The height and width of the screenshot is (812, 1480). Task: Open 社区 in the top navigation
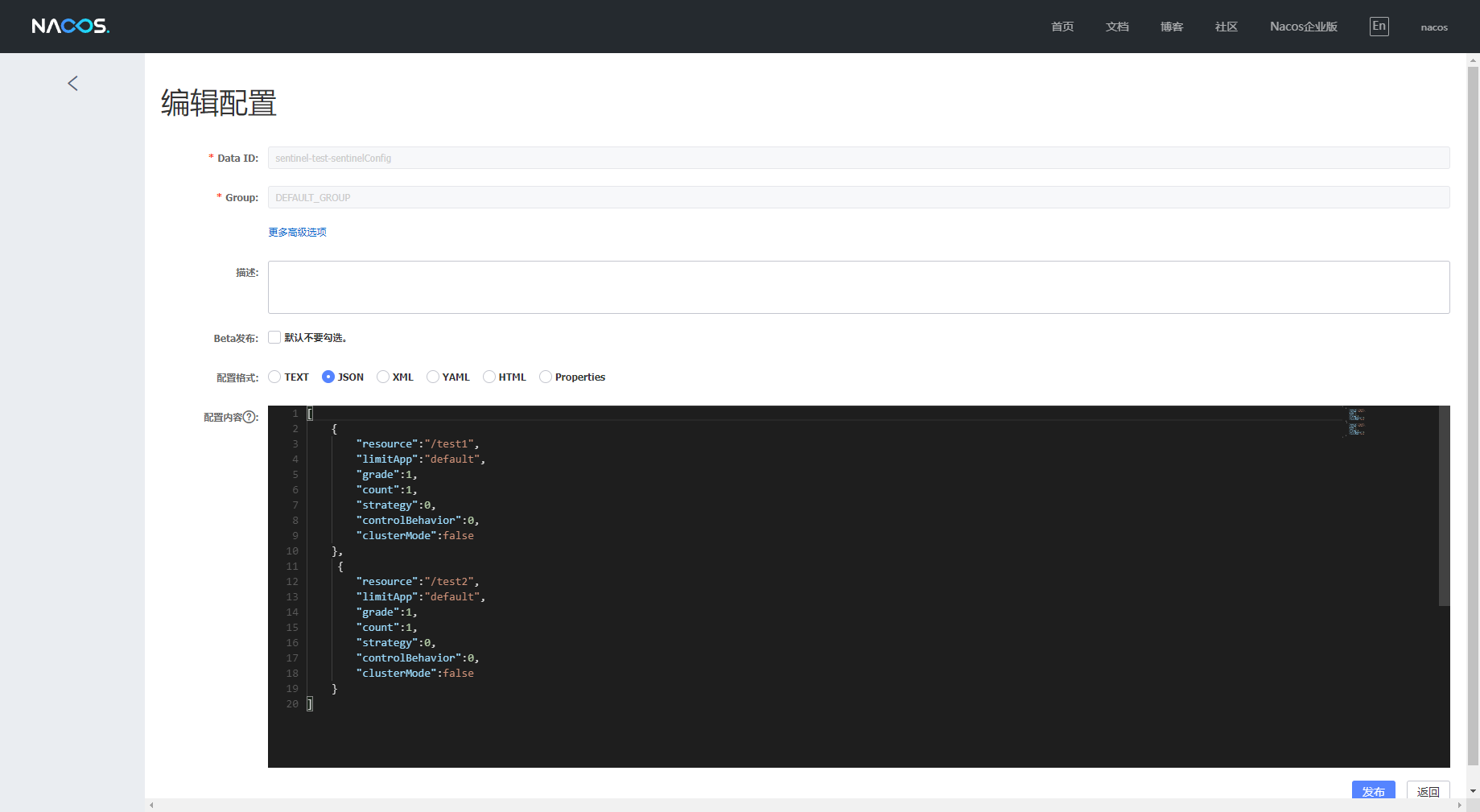(x=1226, y=27)
